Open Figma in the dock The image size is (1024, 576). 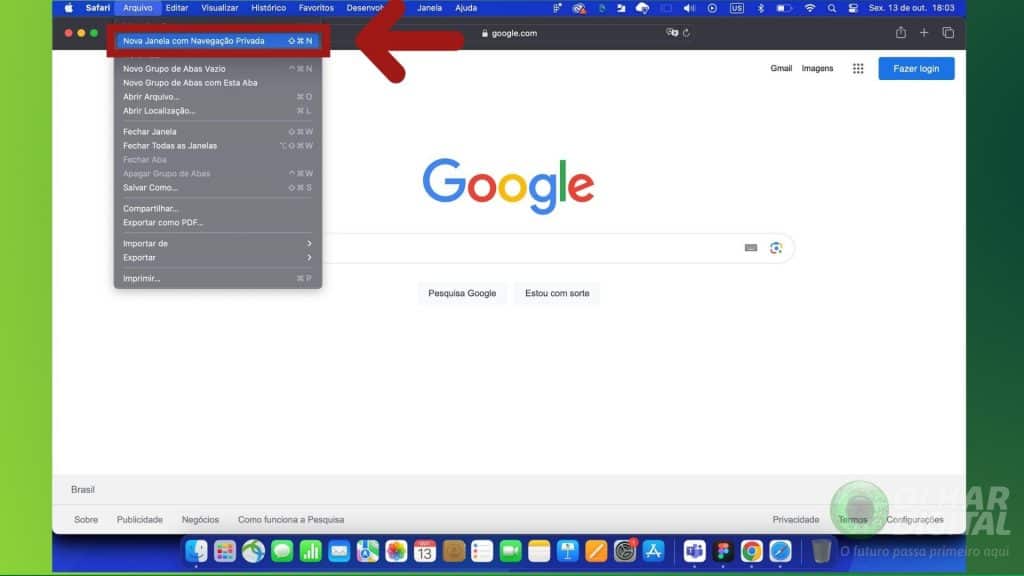click(723, 551)
